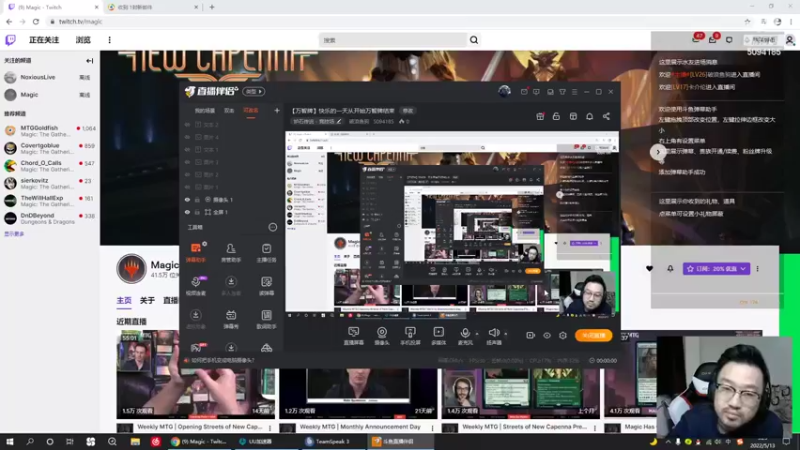Open the 主播任务 streamer task tool
This screenshot has width=800, height=450.
pyautogui.click(x=266, y=253)
